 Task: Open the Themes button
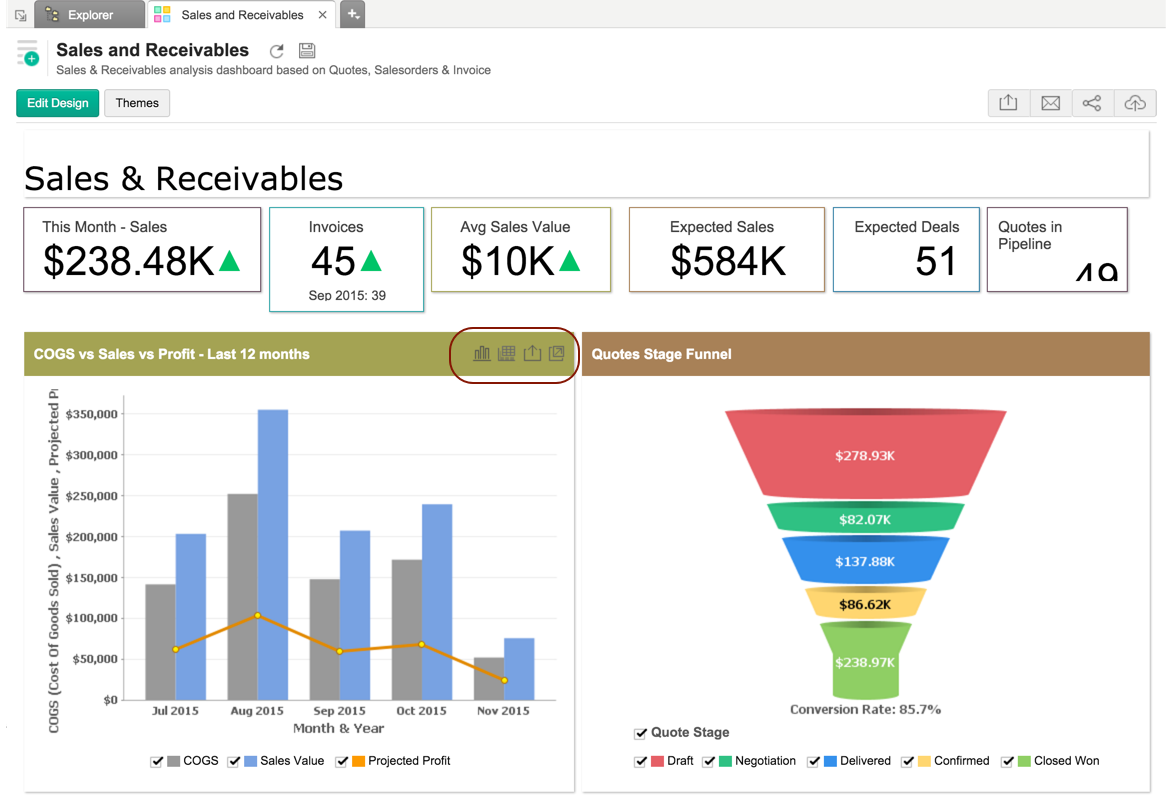[137, 103]
